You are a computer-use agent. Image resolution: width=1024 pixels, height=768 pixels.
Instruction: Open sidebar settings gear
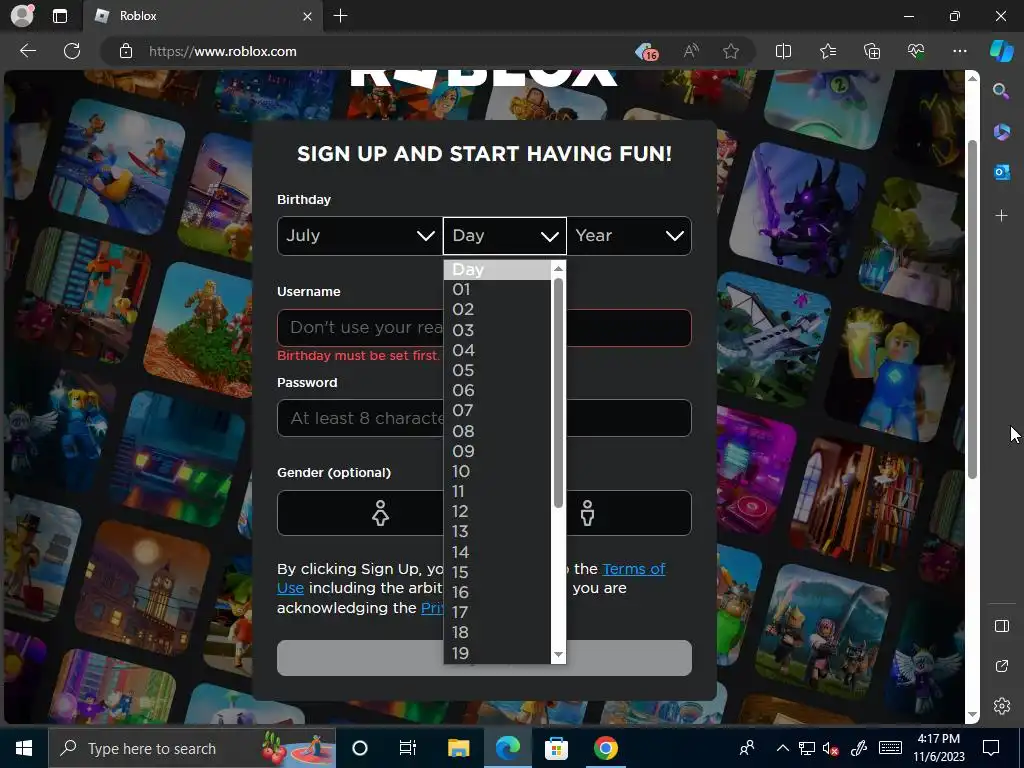pos(1002,706)
